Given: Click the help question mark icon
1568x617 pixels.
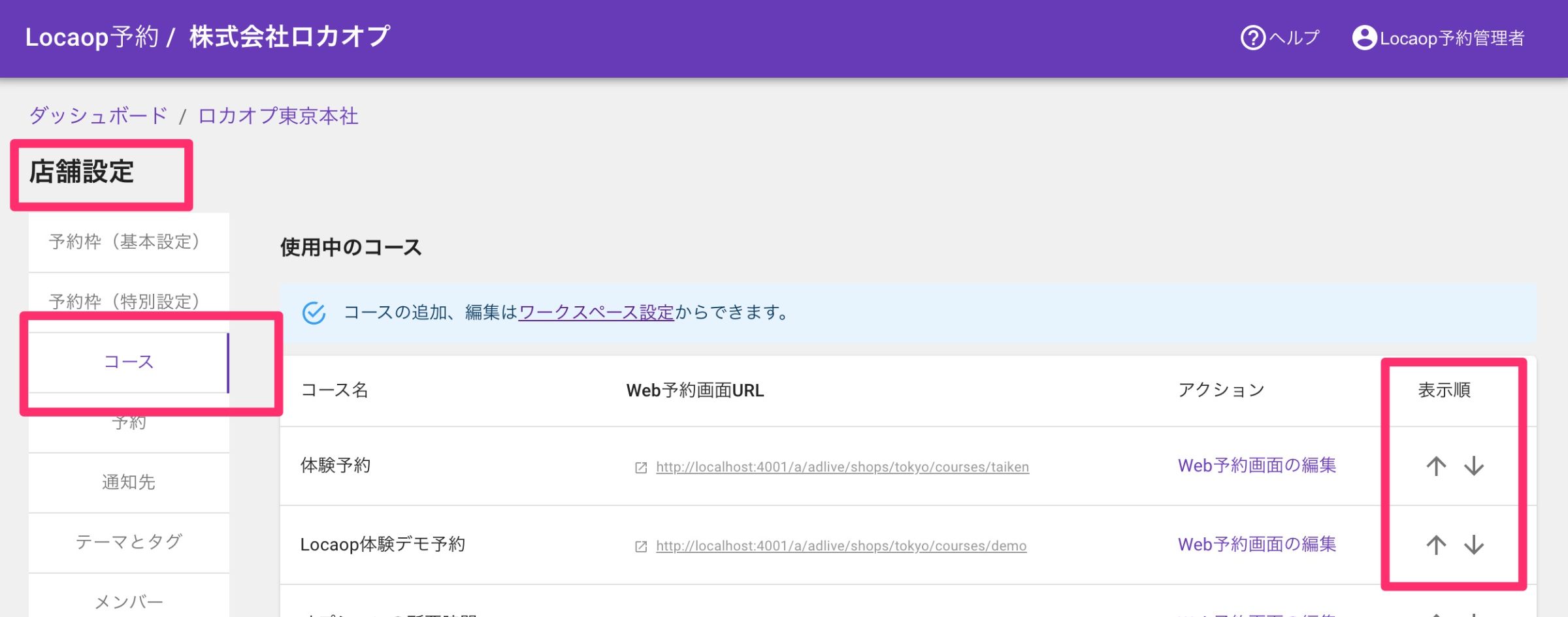Looking at the screenshot, I should (x=1252, y=38).
